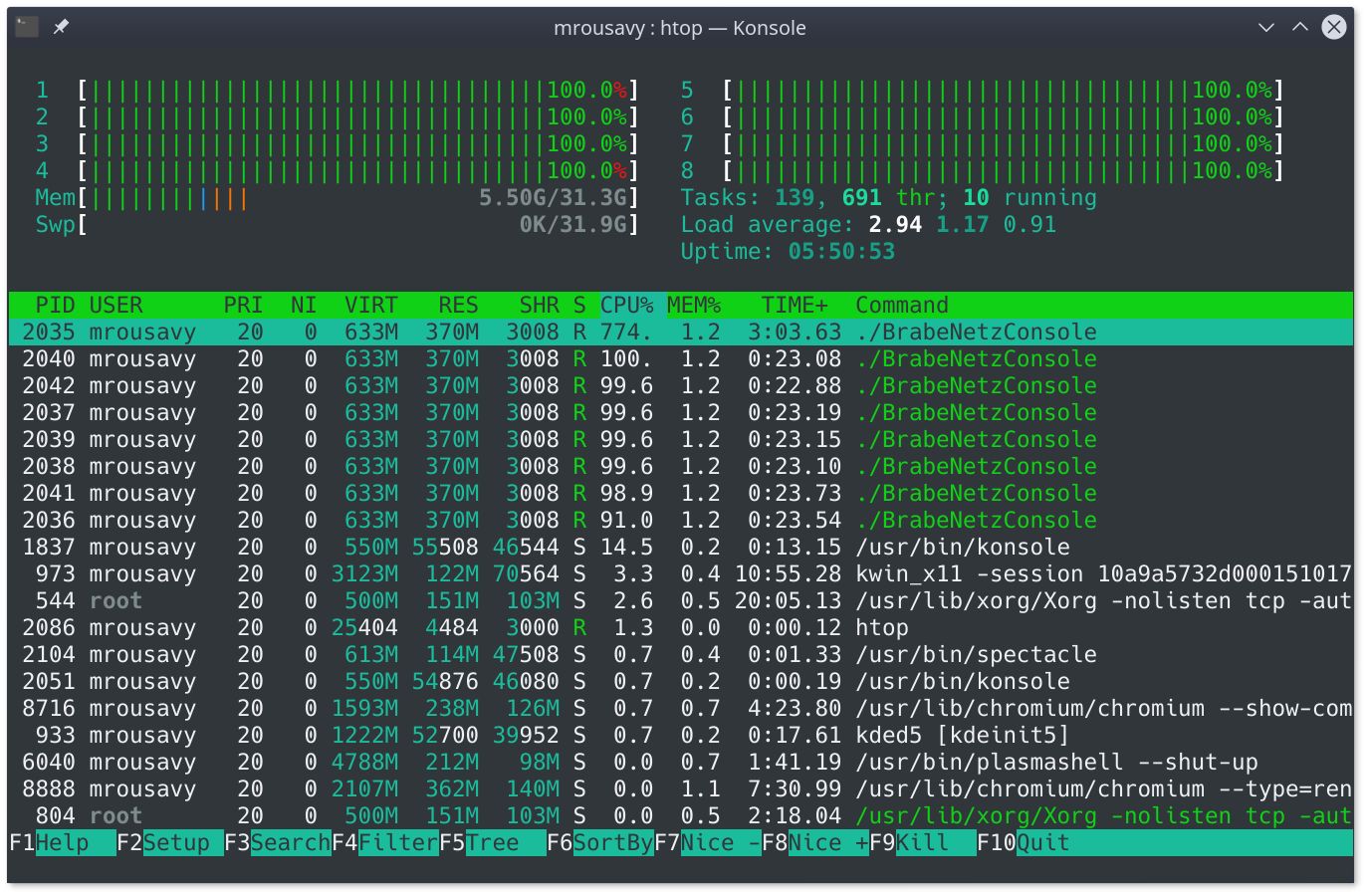Click the F9 Kill button
This screenshot has width=1367, height=896.
click(922, 843)
